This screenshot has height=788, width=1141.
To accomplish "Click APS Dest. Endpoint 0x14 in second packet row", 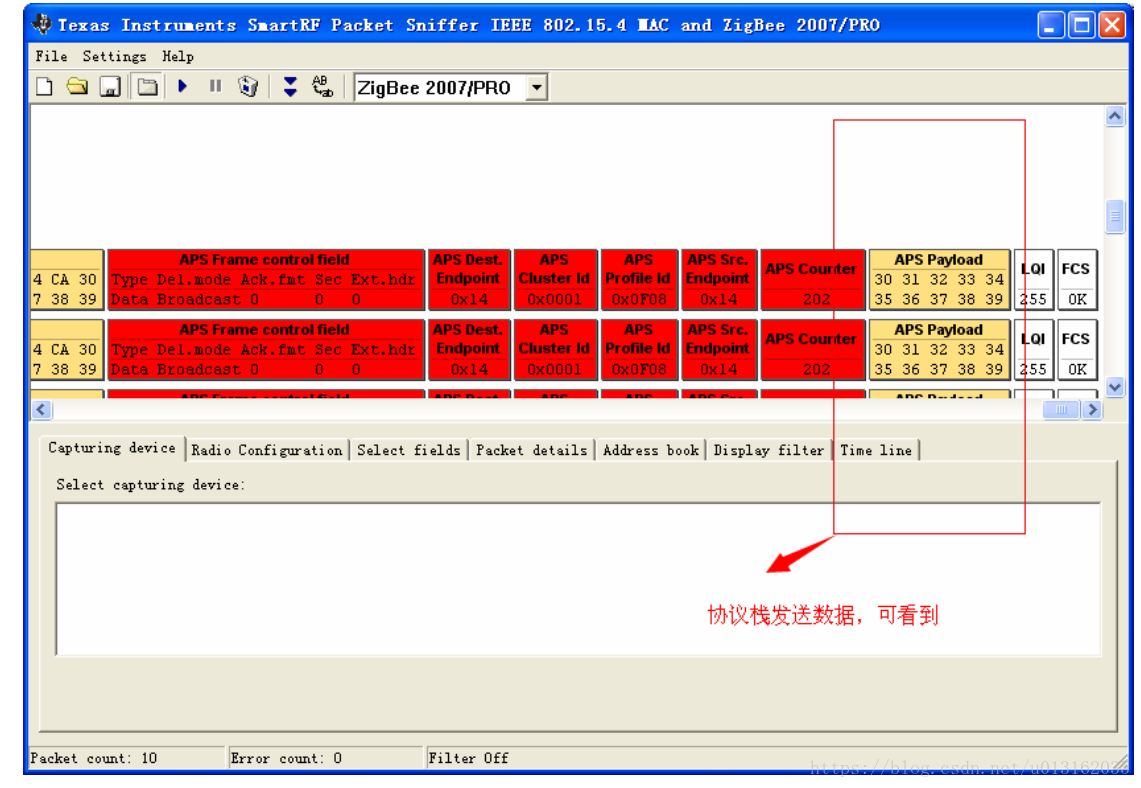I will tap(469, 350).
